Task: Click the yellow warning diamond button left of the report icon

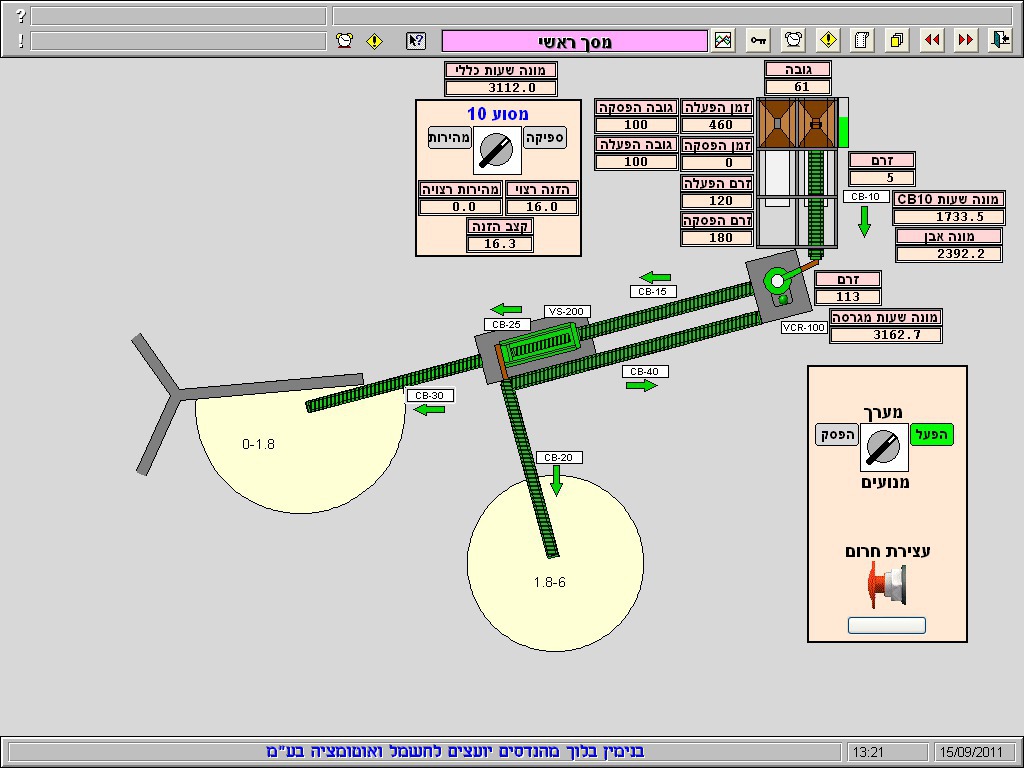Action: 828,40
